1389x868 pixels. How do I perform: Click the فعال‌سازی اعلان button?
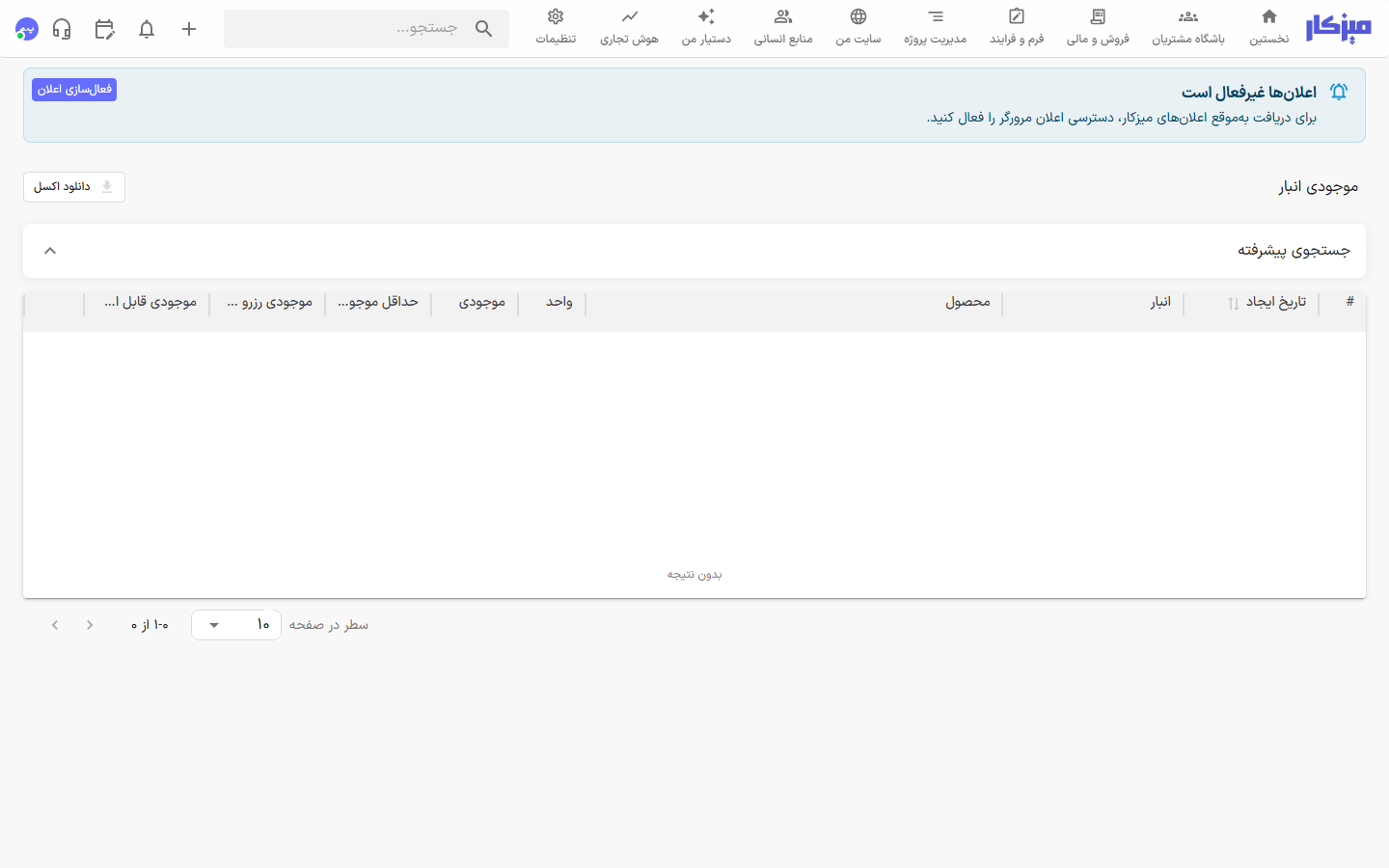tap(74, 90)
